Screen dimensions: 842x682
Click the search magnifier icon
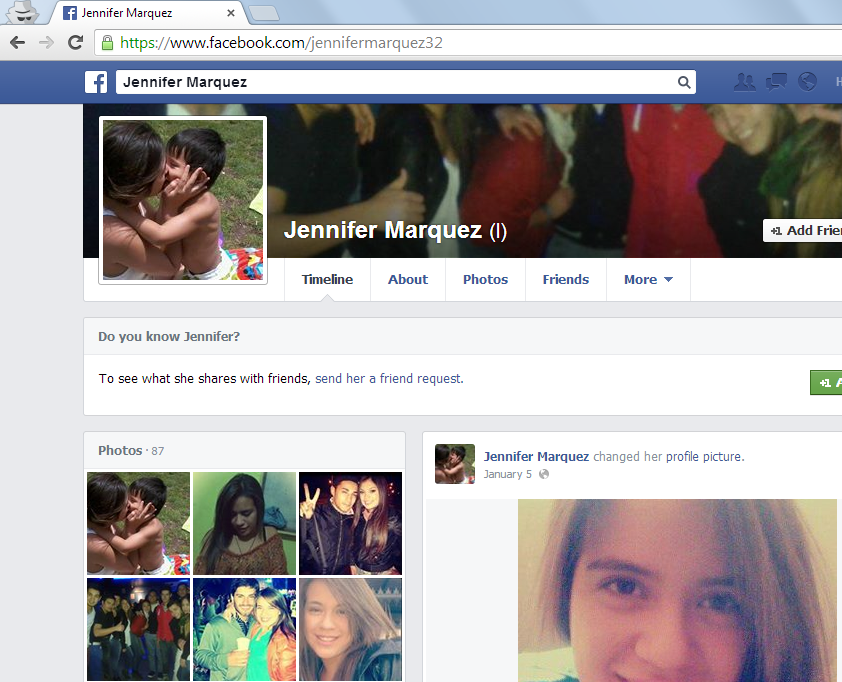(x=684, y=82)
